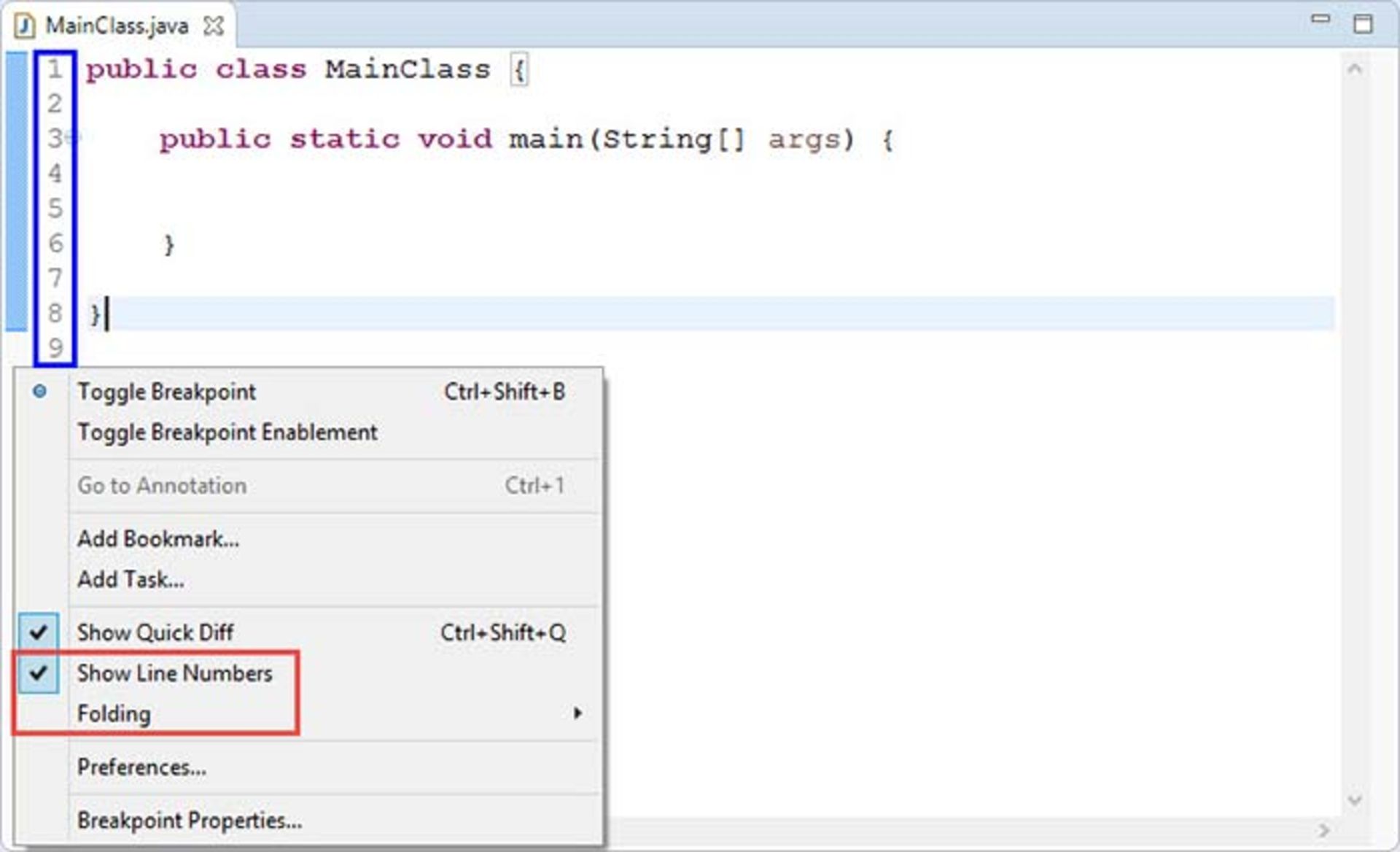Image resolution: width=1400 pixels, height=852 pixels.
Task: Click line number 6 in the ruler
Action: (55, 243)
